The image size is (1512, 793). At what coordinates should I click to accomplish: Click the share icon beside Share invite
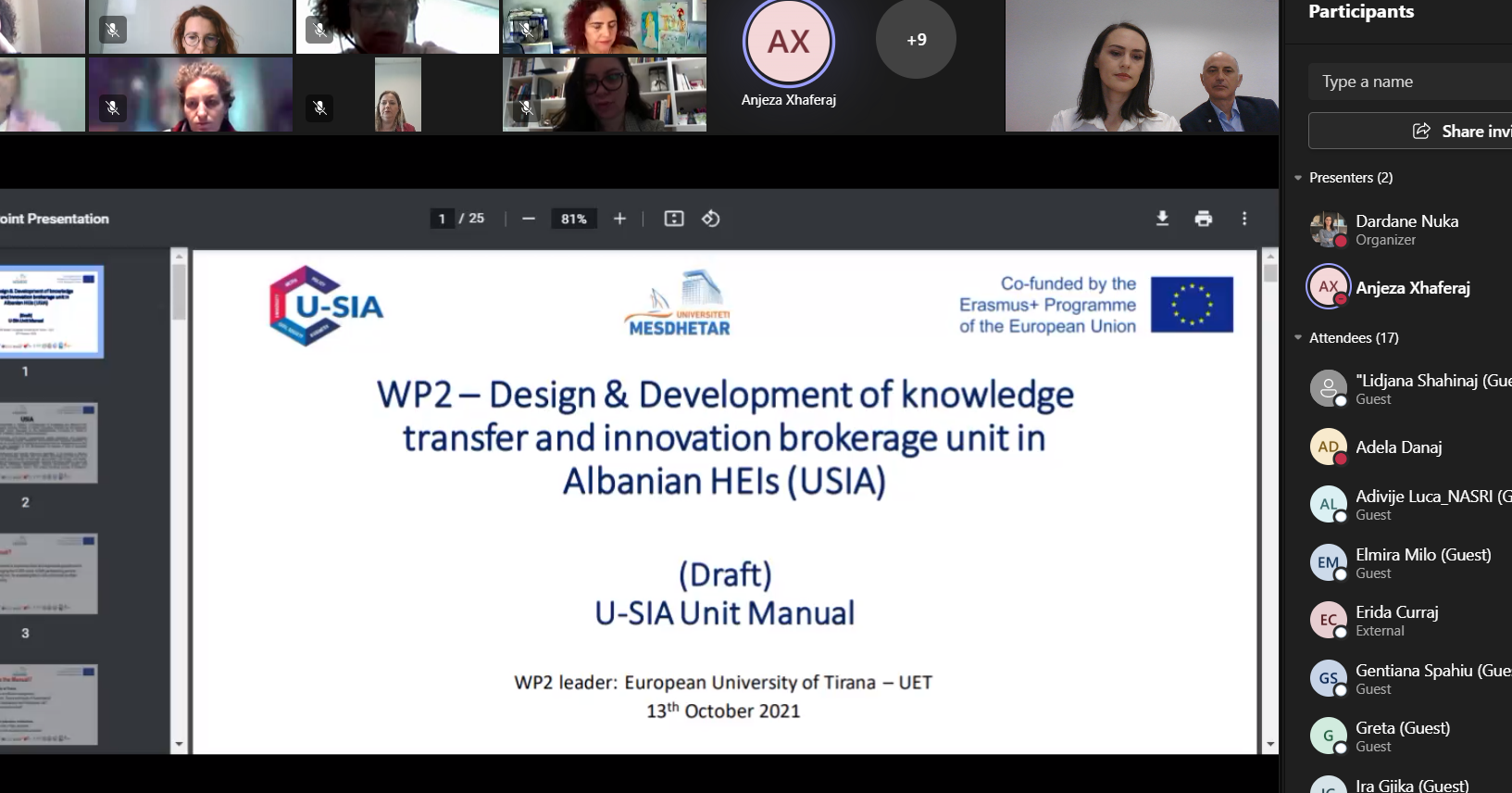[x=1421, y=131]
